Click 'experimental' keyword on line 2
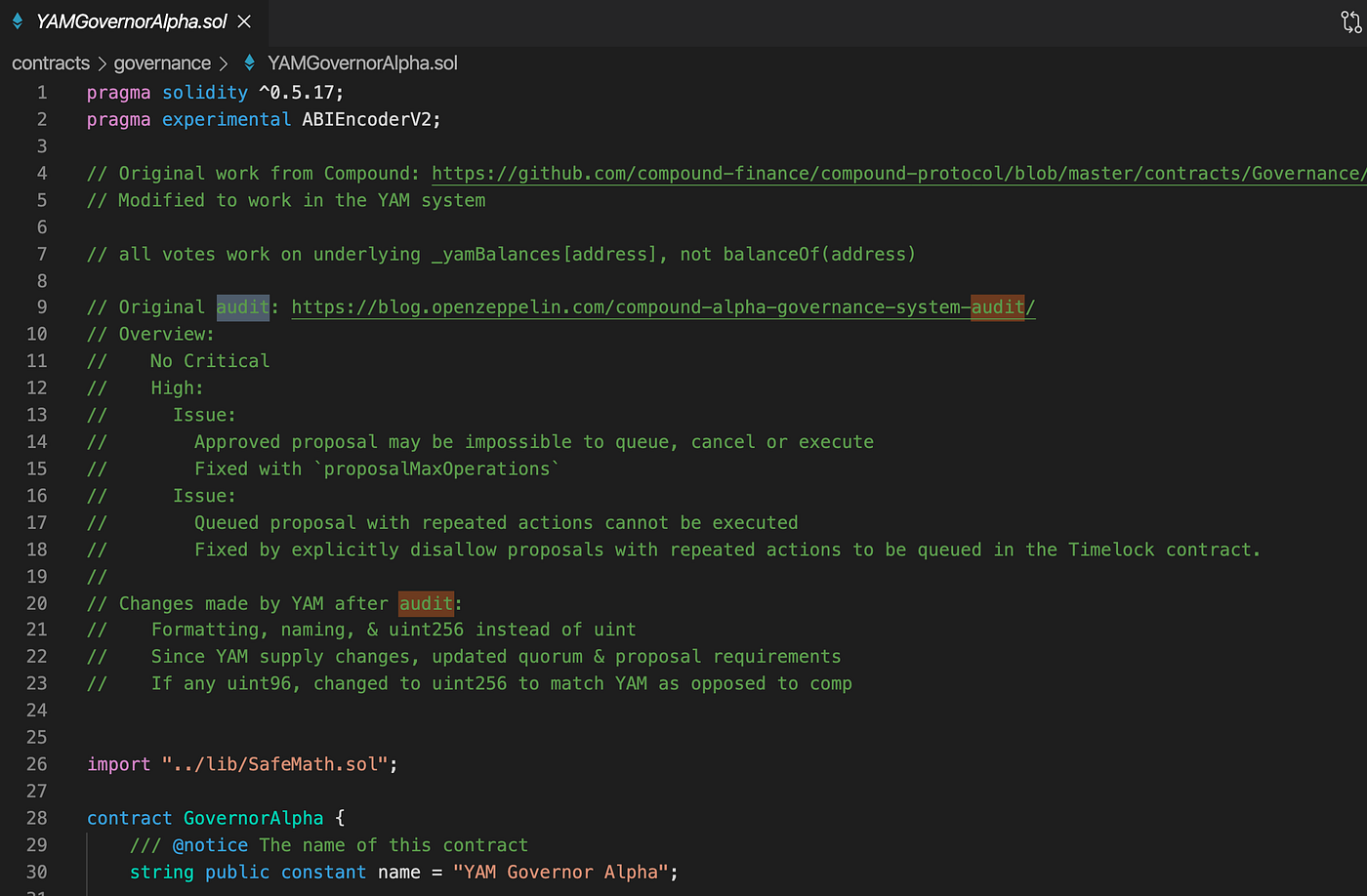 [x=227, y=119]
